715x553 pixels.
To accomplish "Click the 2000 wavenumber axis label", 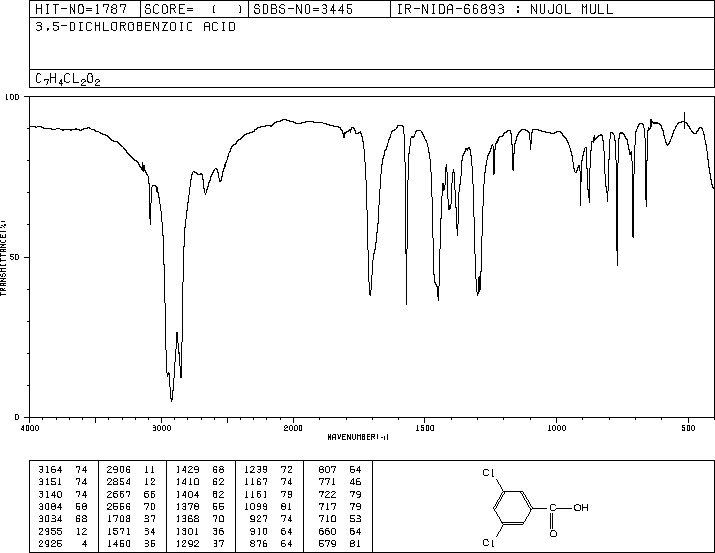I will [x=293, y=428].
